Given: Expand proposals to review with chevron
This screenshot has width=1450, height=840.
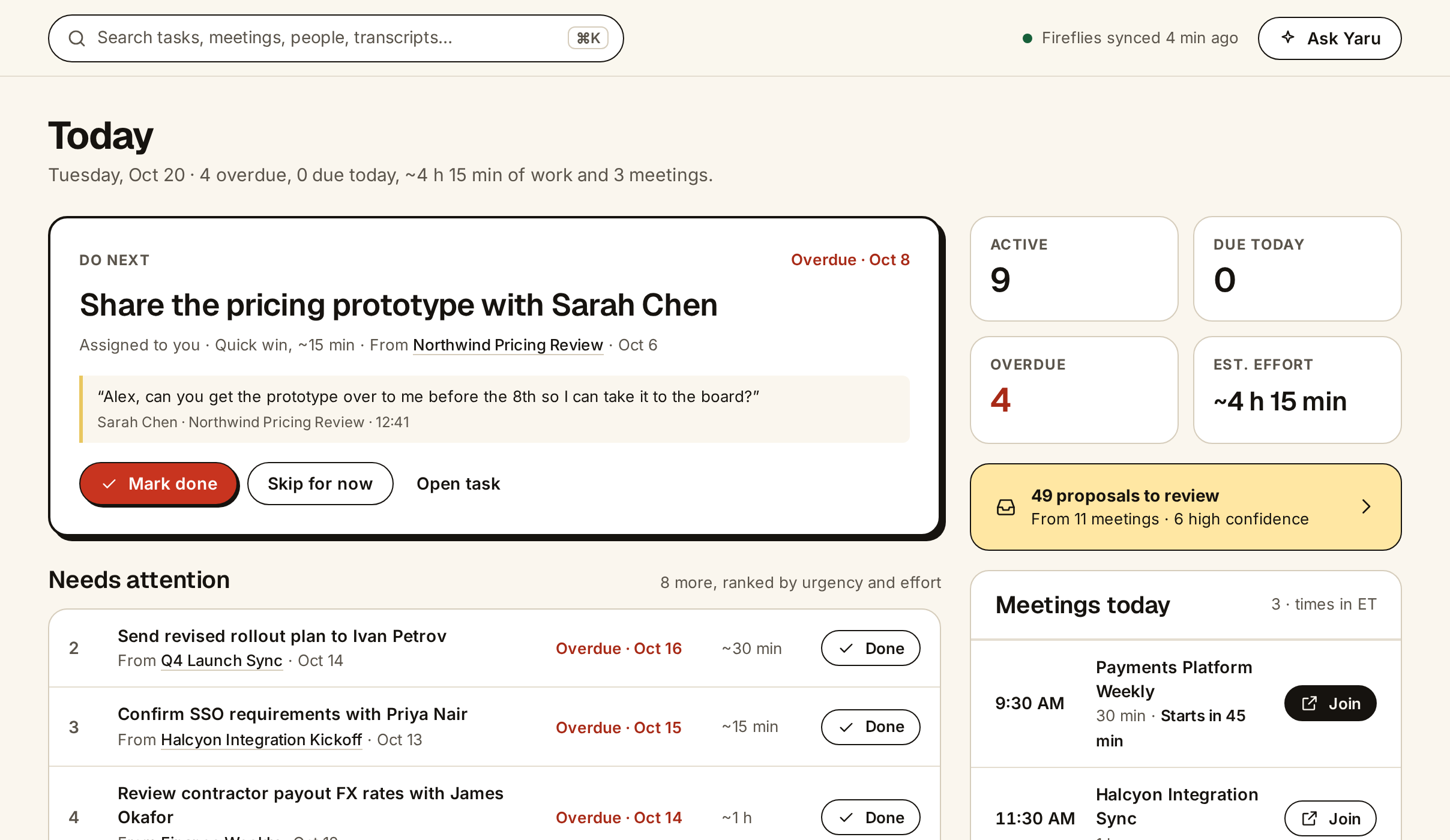Looking at the screenshot, I should [x=1367, y=507].
